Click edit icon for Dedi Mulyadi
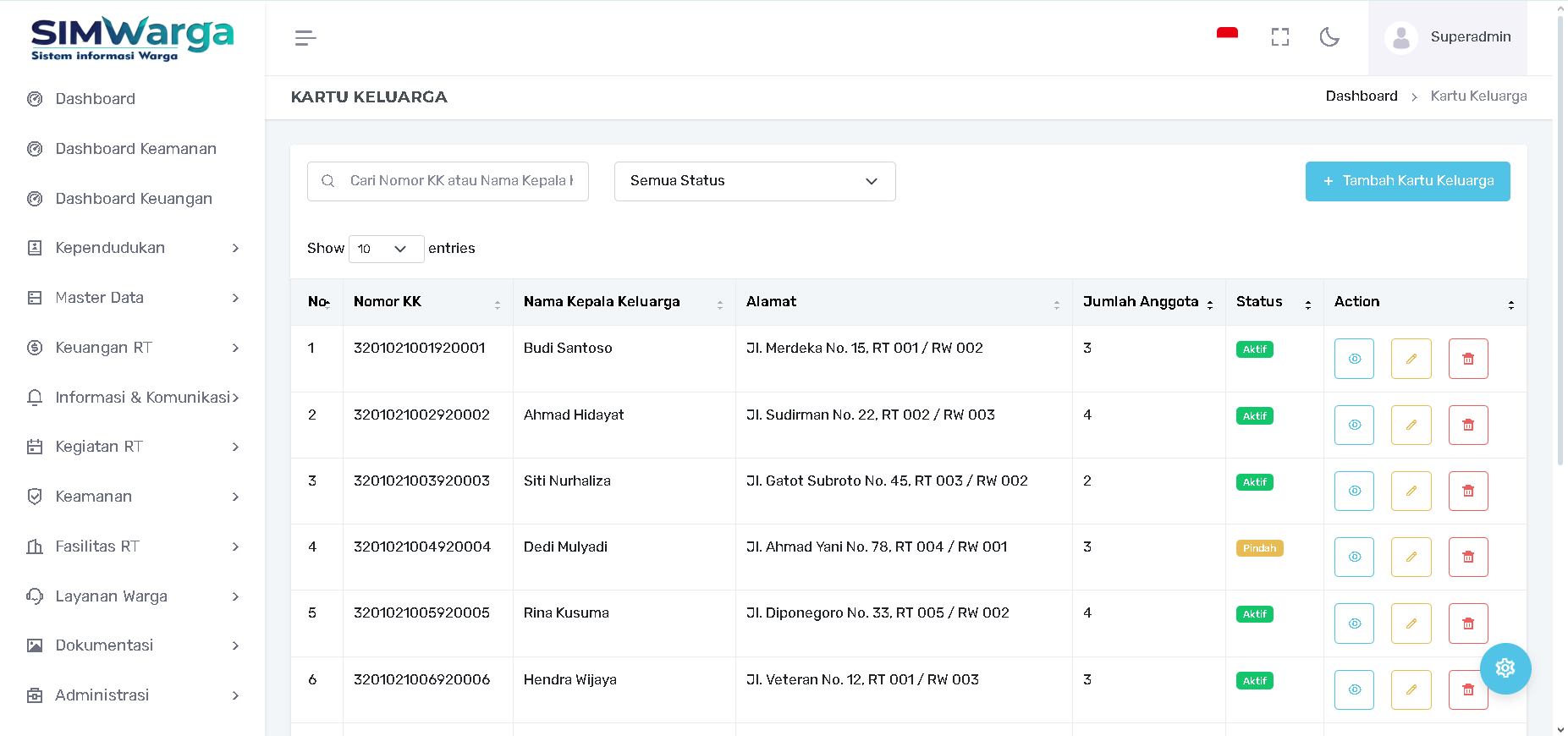Image resolution: width=1568 pixels, height=736 pixels. pos(1411,557)
